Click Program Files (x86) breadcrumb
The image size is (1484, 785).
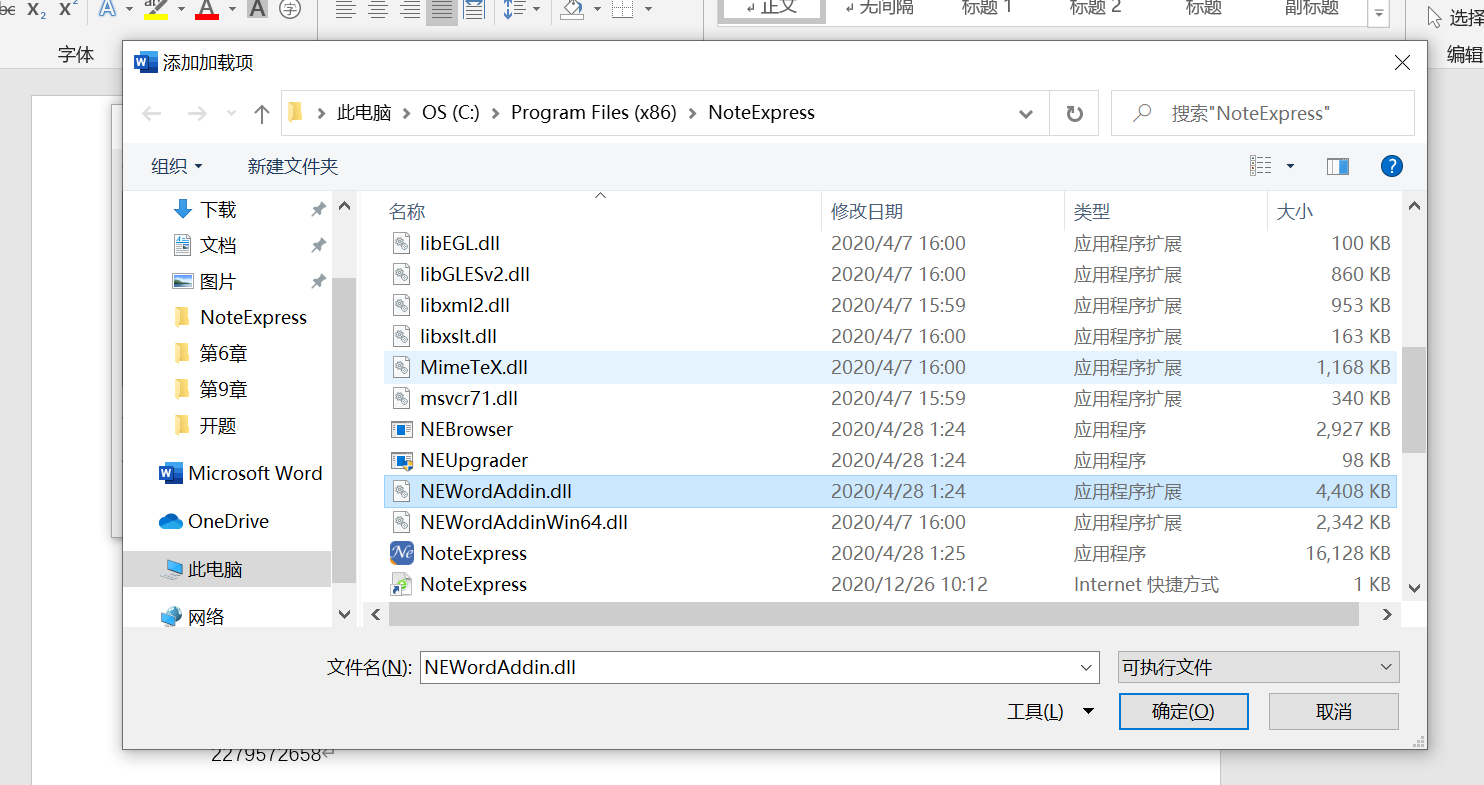[x=595, y=113]
